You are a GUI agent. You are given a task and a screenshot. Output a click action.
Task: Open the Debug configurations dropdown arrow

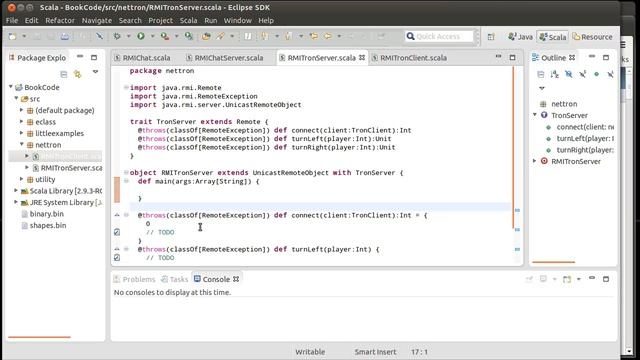pos(128,37)
